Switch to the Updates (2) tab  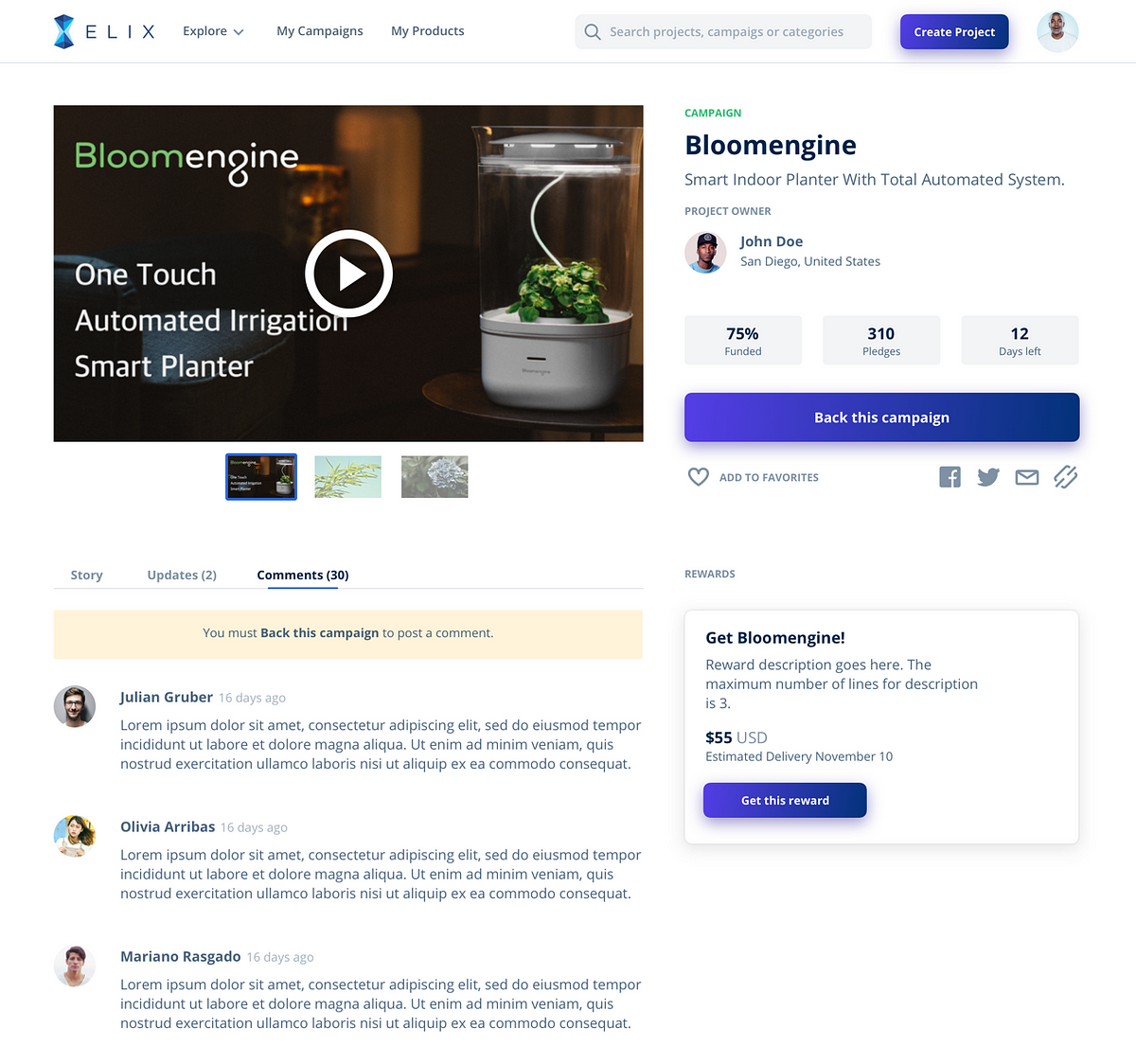pos(182,576)
